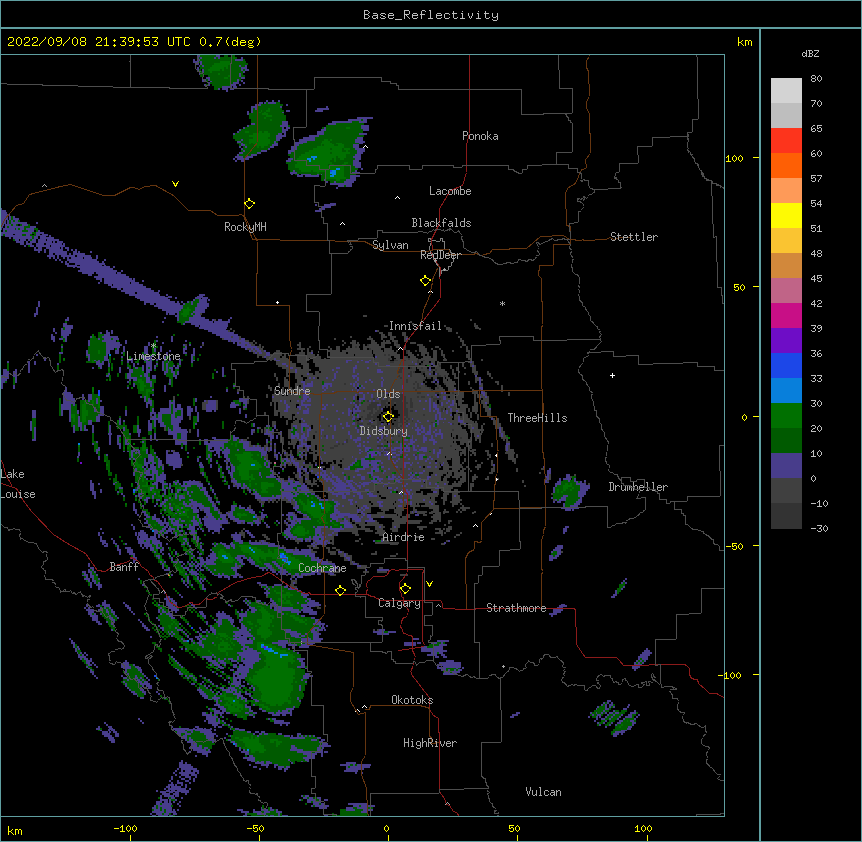Click the green 30 dBZ legend color

786,415
